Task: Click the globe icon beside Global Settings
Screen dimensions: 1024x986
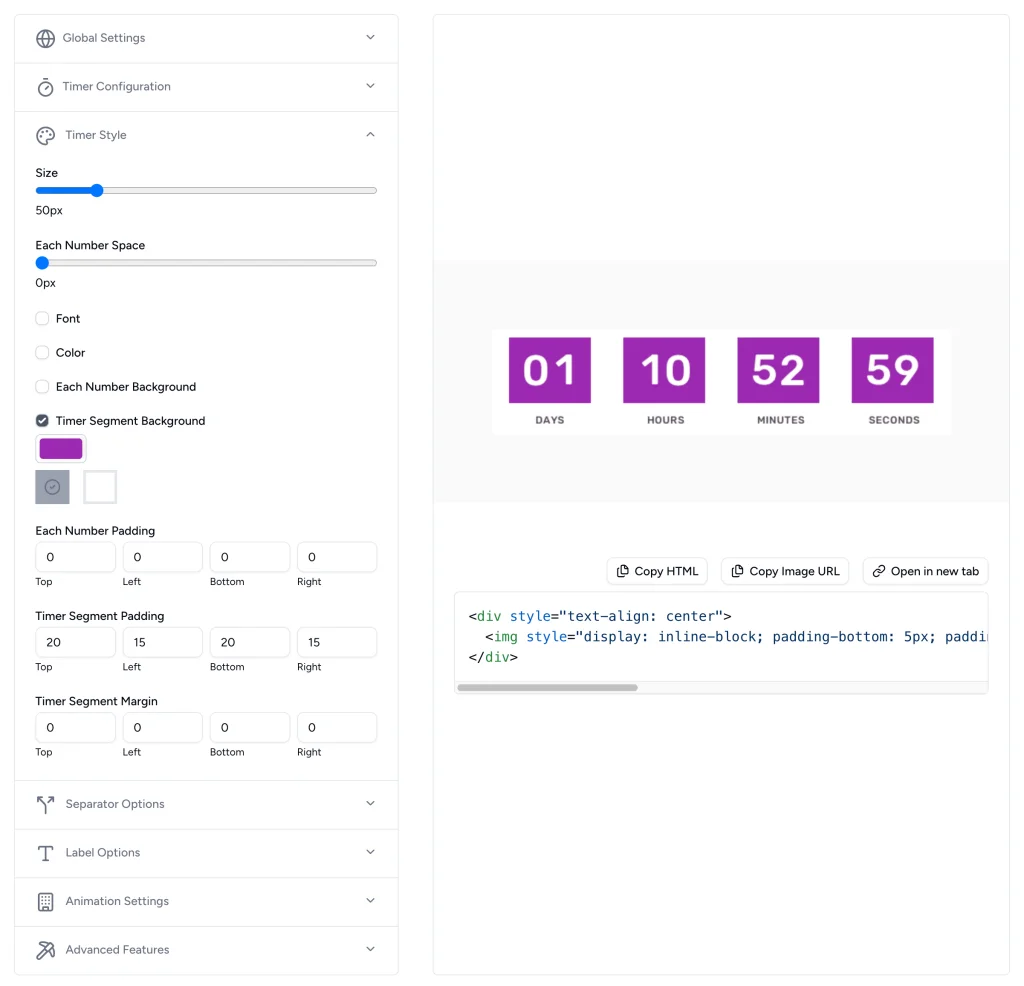Action: pos(45,38)
